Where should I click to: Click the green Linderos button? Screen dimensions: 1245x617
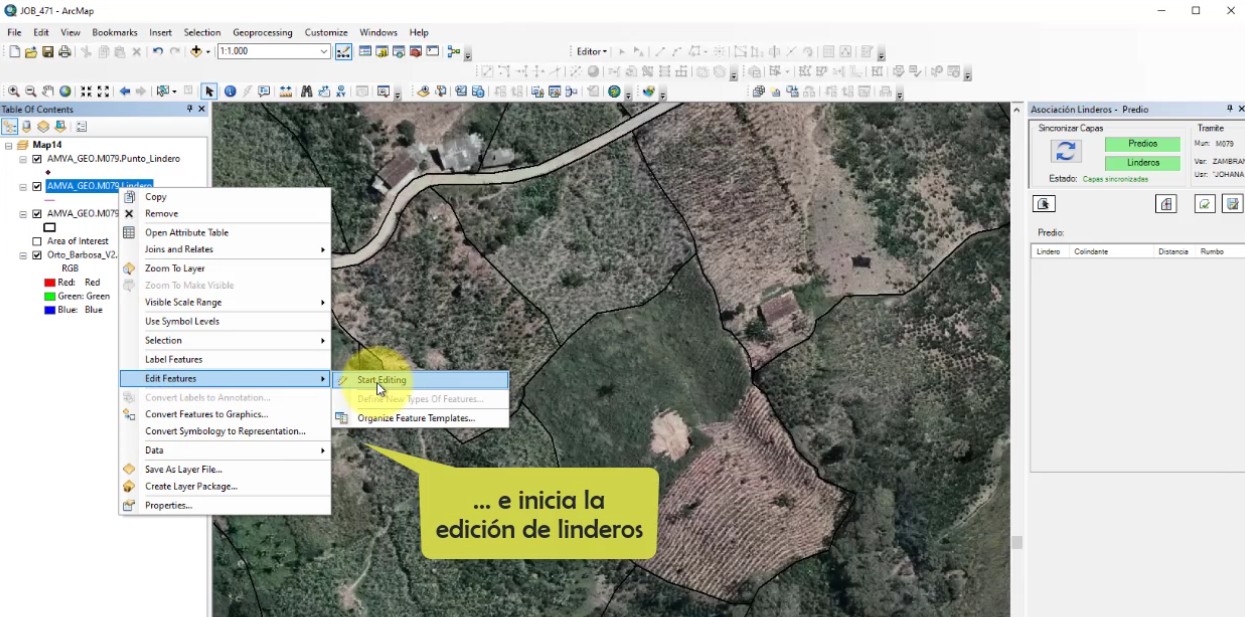click(x=1142, y=163)
